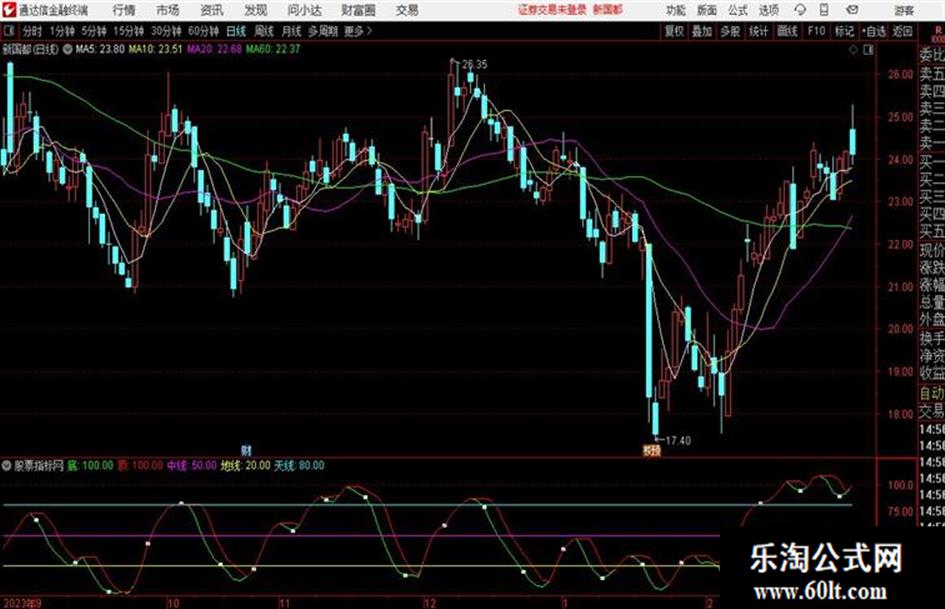Click the 标记 mark button
The width and height of the screenshot is (945, 609).
844,31
